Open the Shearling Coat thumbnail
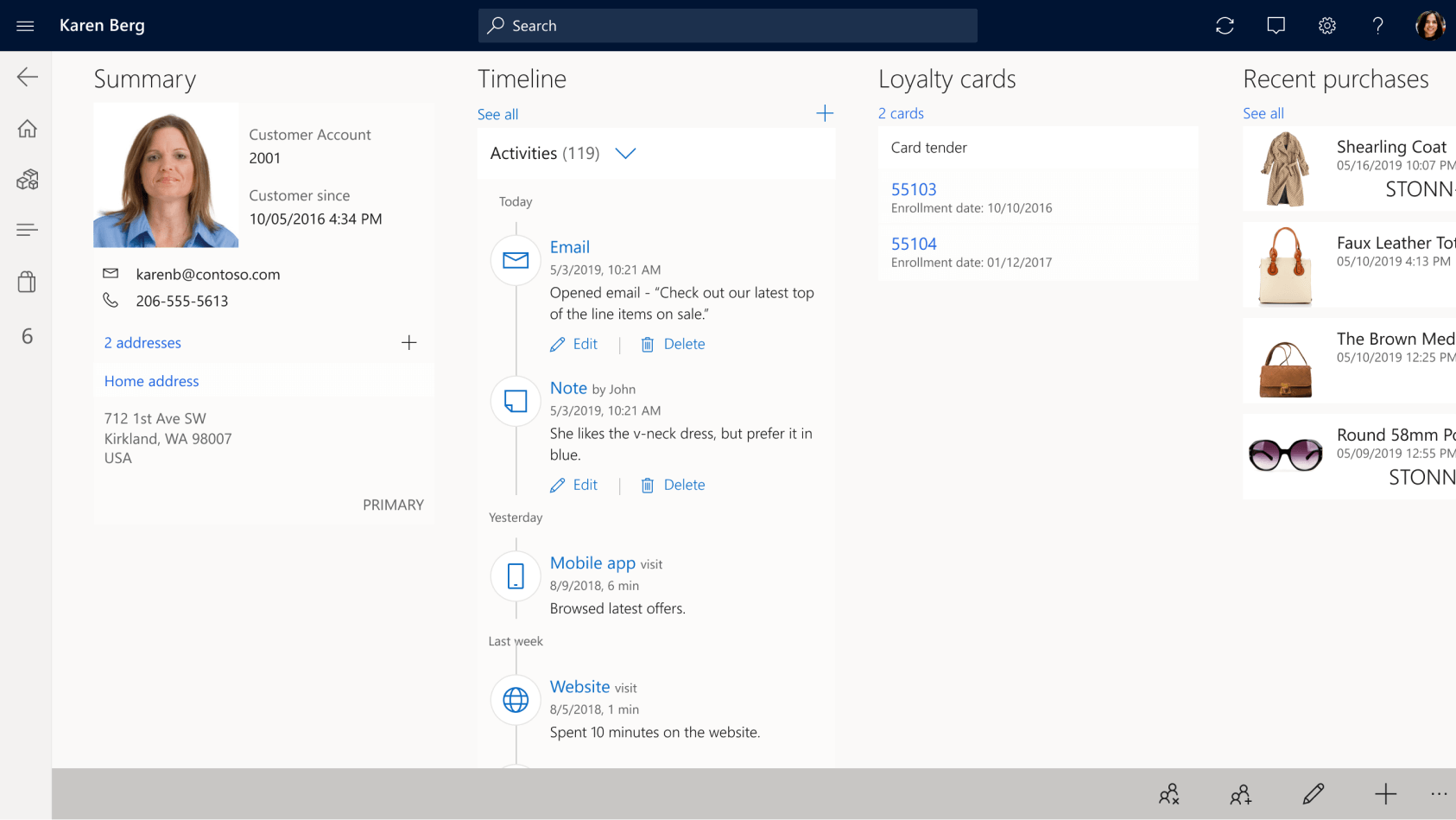 click(x=1285, y=169)
